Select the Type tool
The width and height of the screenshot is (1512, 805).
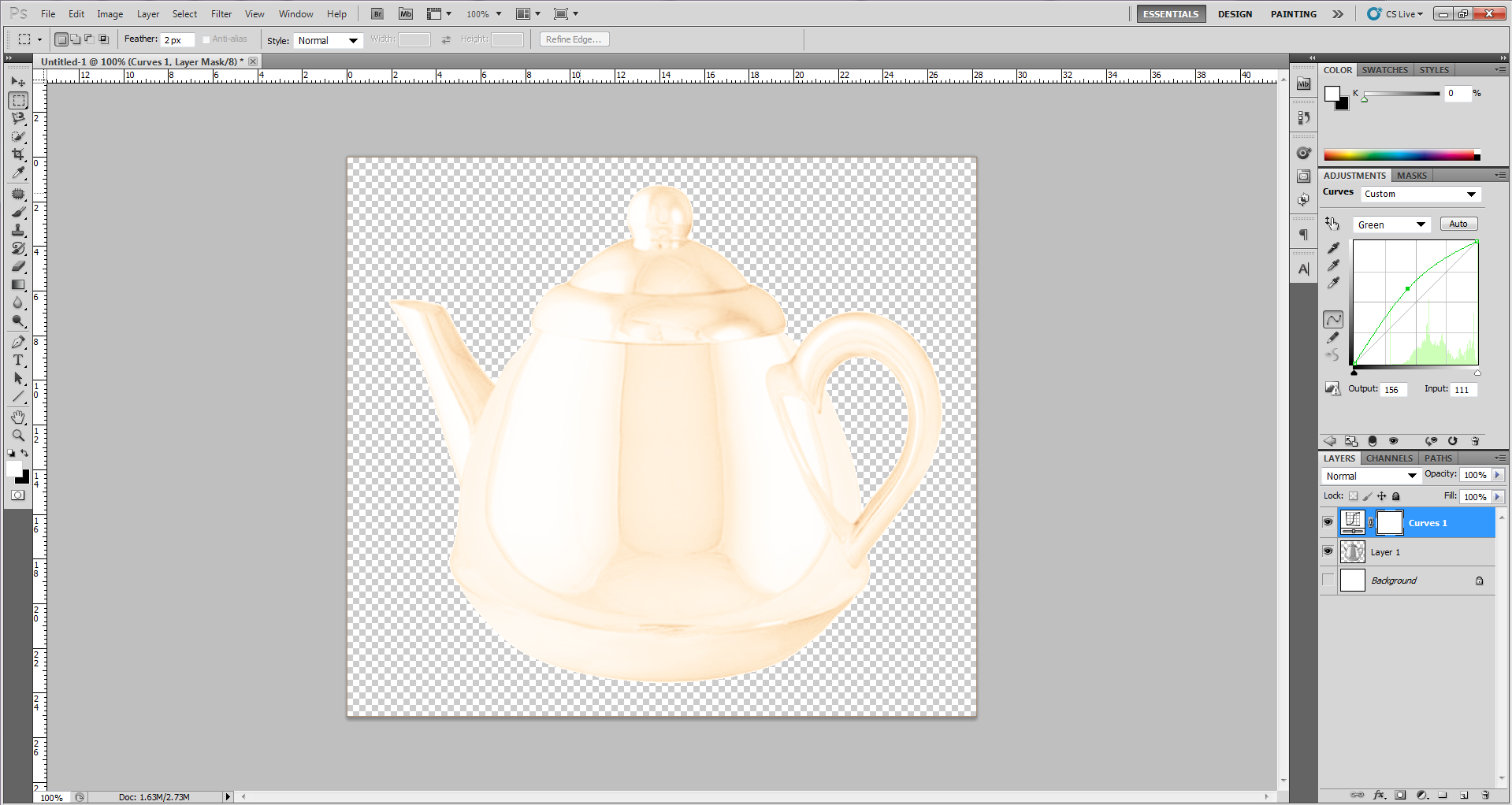(x=18, y=360)
